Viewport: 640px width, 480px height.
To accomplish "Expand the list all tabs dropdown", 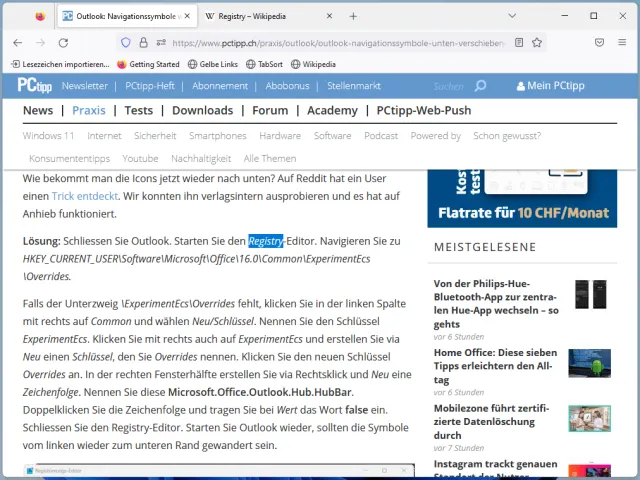I will [512, 16].
